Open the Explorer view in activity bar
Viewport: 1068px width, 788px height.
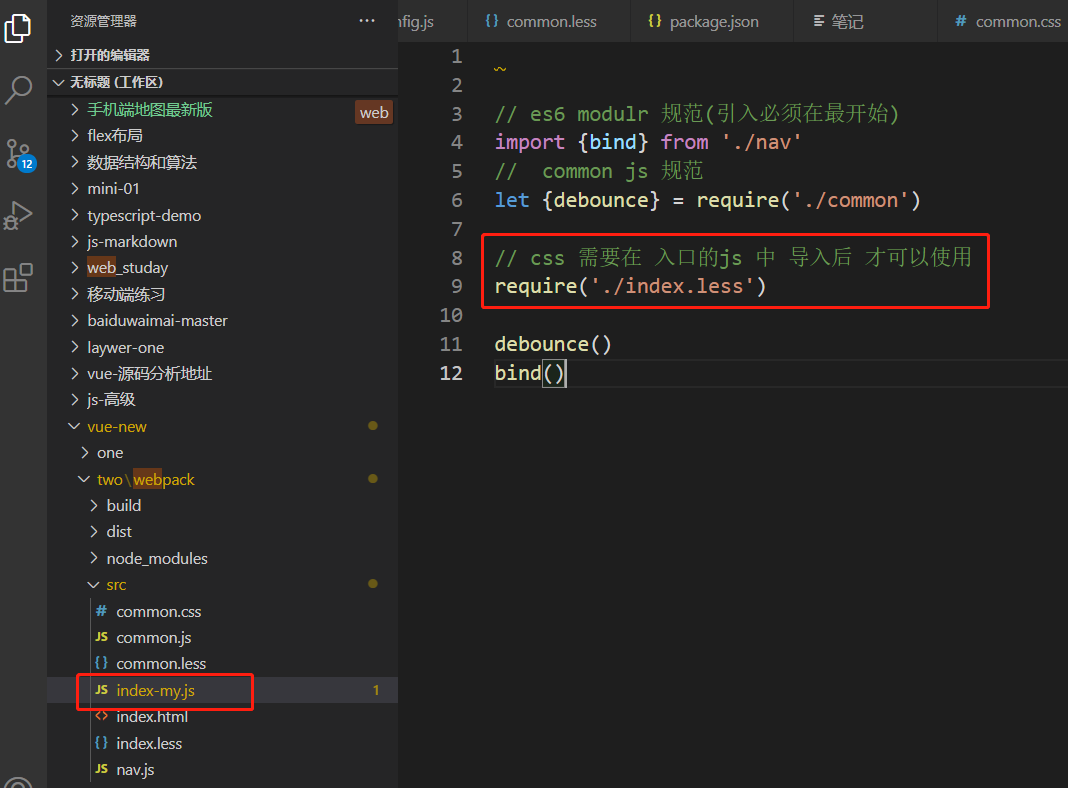[x=18, y=29]
